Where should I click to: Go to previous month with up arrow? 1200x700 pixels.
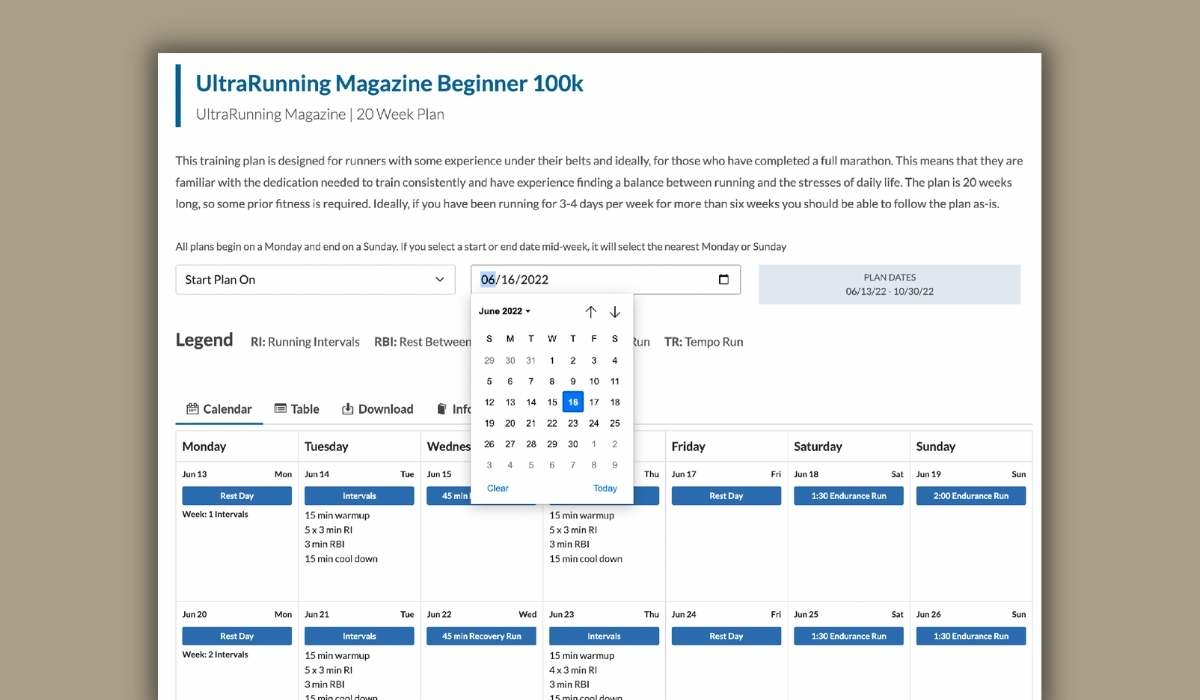(591, 312)
